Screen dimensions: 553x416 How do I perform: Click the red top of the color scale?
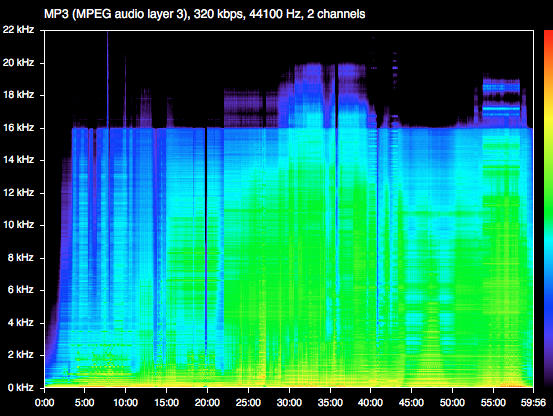[548, 39]
